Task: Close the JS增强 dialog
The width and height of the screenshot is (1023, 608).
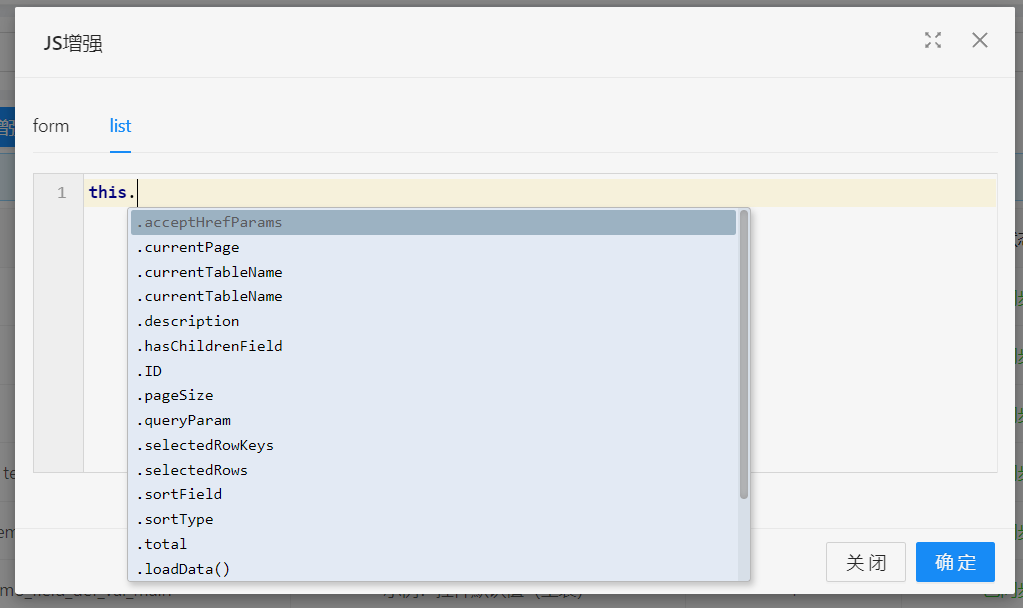Action: (x=980, y=40)
